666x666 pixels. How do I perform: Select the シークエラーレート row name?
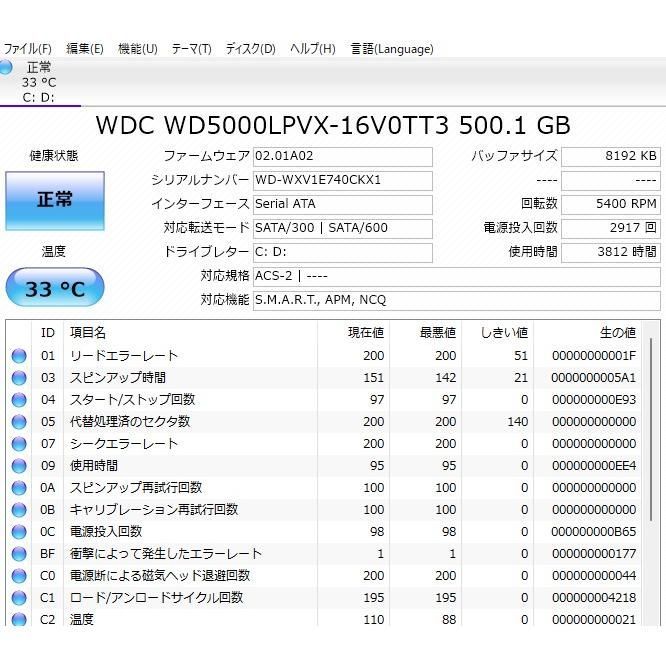click(124, 444)
